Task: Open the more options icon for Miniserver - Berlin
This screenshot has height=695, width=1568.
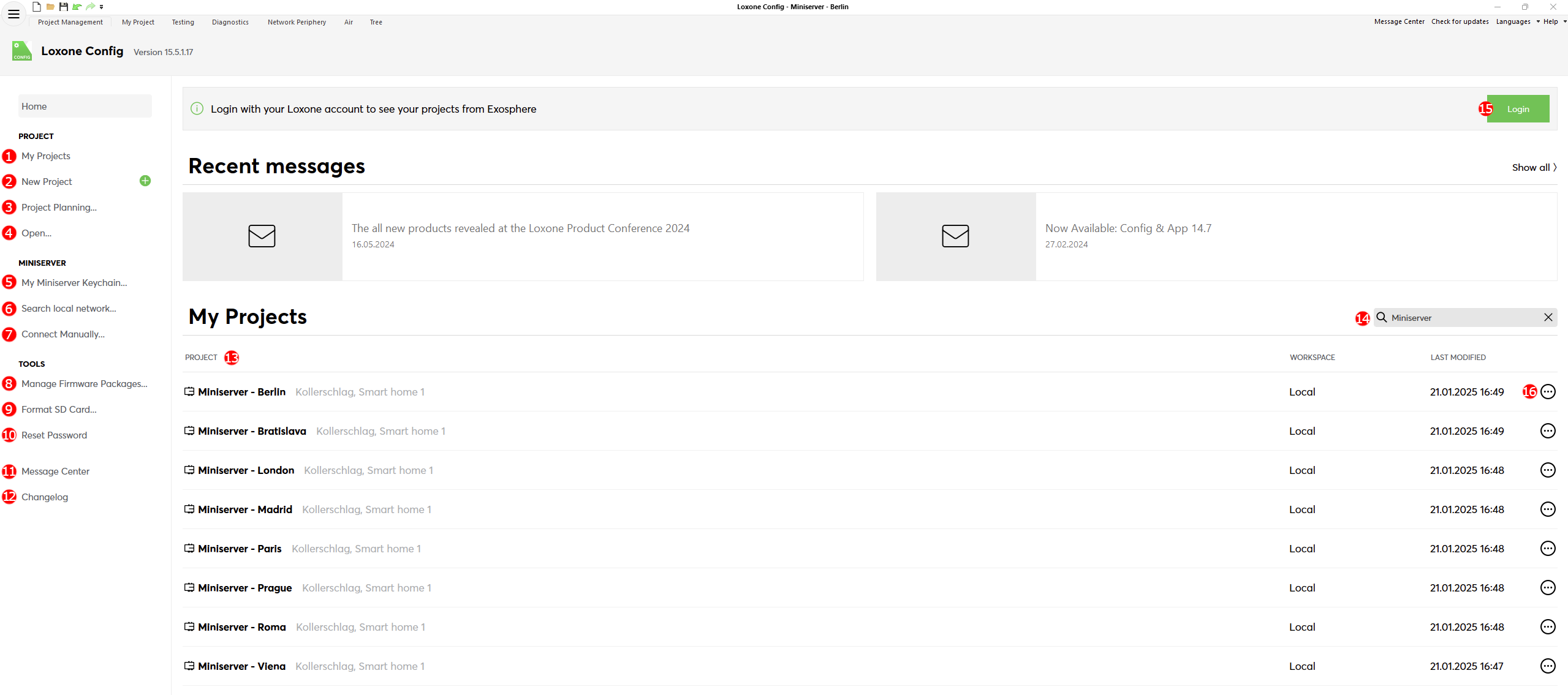Action: tap(1548, 392)
